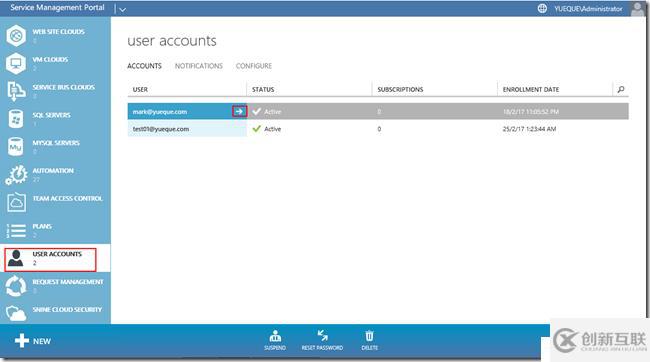Open the Web Site Clouds icon in sidebar
Viewport: 650px width, 362px height.
[x=16, y=36]
